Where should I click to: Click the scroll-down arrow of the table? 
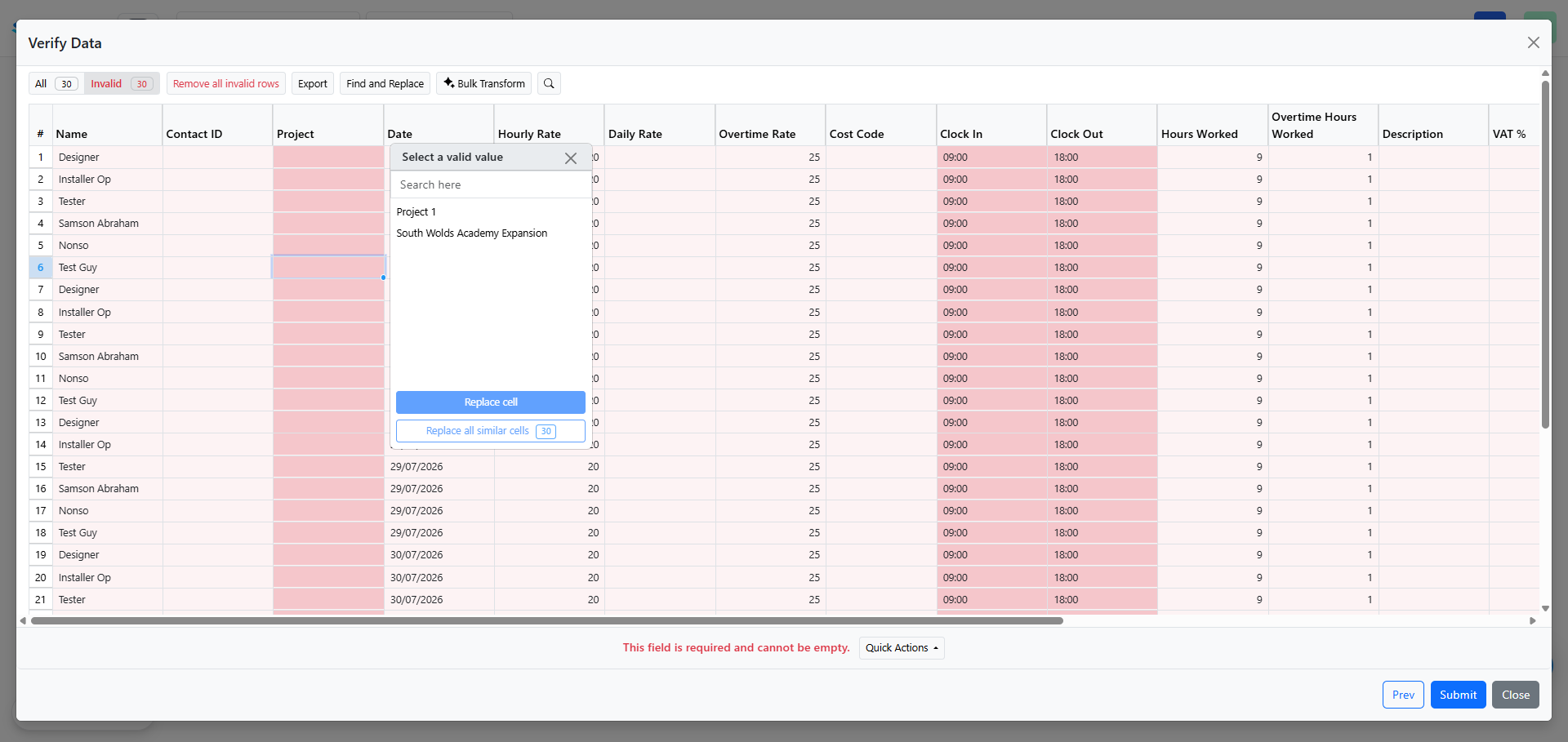pyautogui.click(x=1545, y=608)
